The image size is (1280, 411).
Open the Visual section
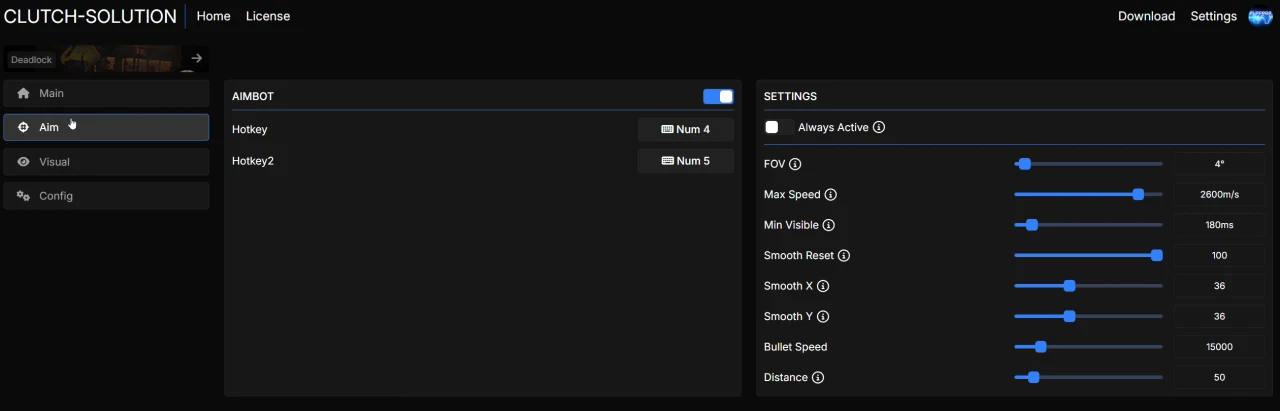(x=106, y=162)
